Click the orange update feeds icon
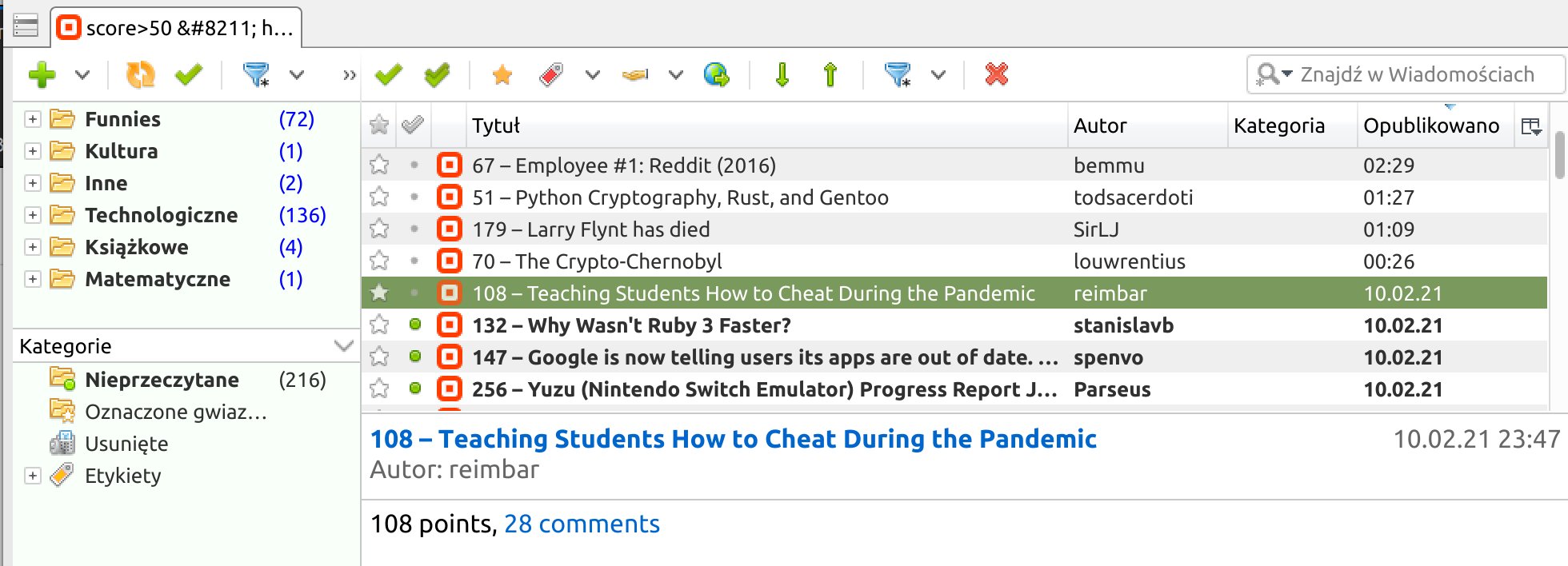 coord(141,75)
